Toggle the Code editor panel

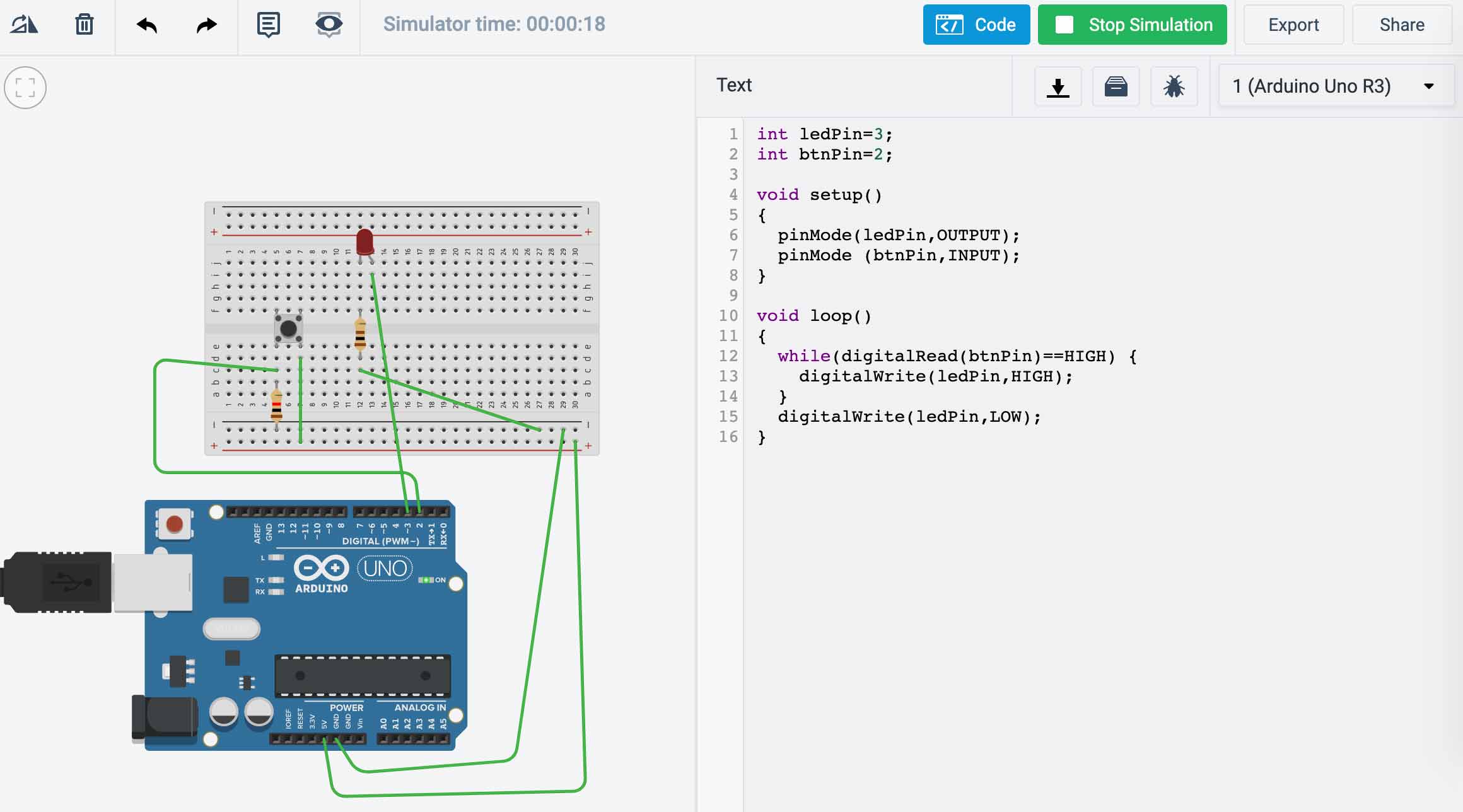pyautogui.click(x=976, y=25)
